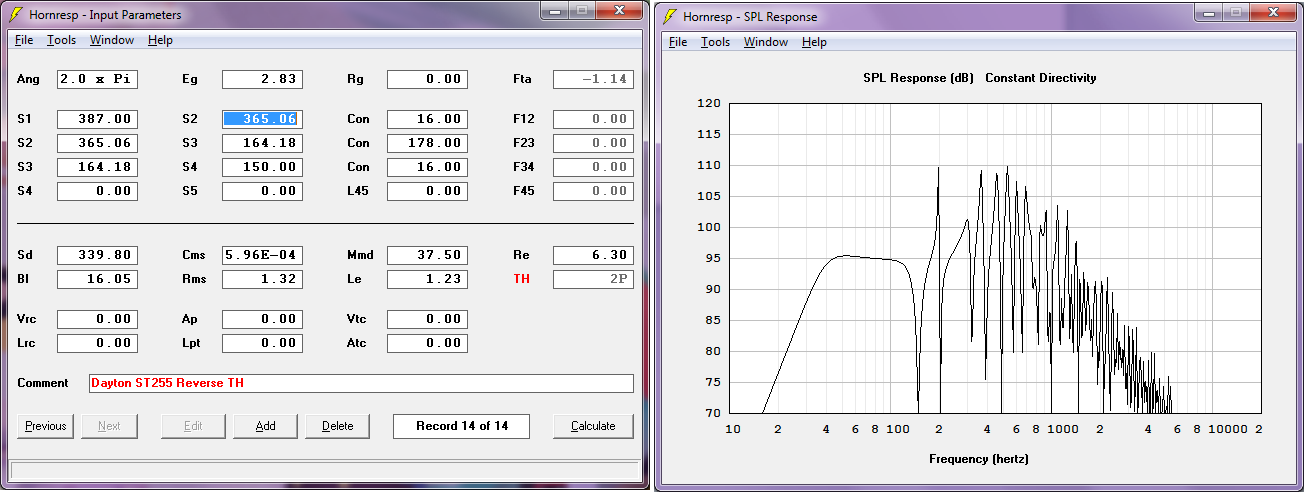Select the S5 input field

click(262, 191)
